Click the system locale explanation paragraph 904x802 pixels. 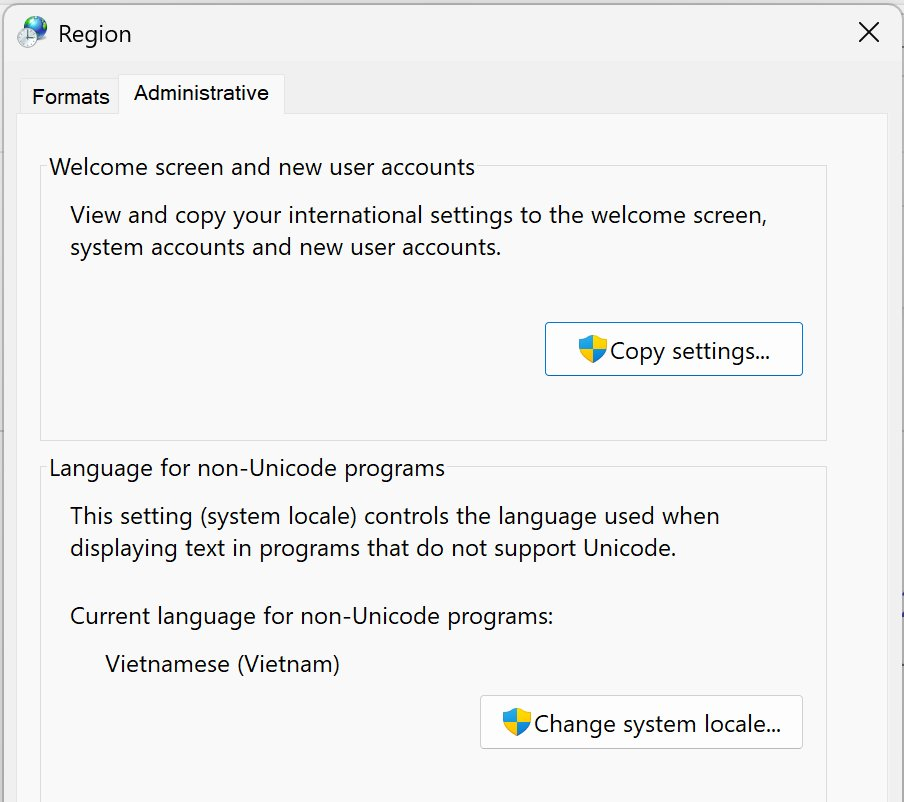pos(394,532)
